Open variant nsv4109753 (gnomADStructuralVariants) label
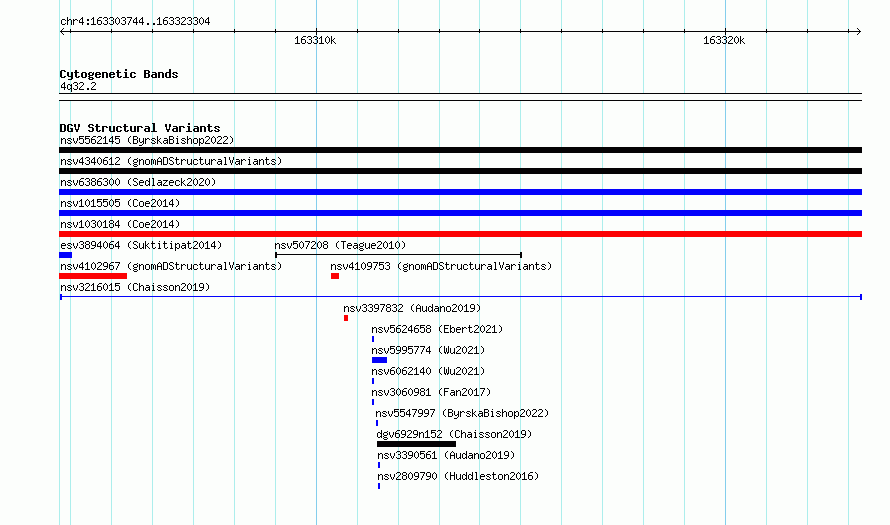Image resolution: width=890 pixels, height=525 pixels. [441, 267]
